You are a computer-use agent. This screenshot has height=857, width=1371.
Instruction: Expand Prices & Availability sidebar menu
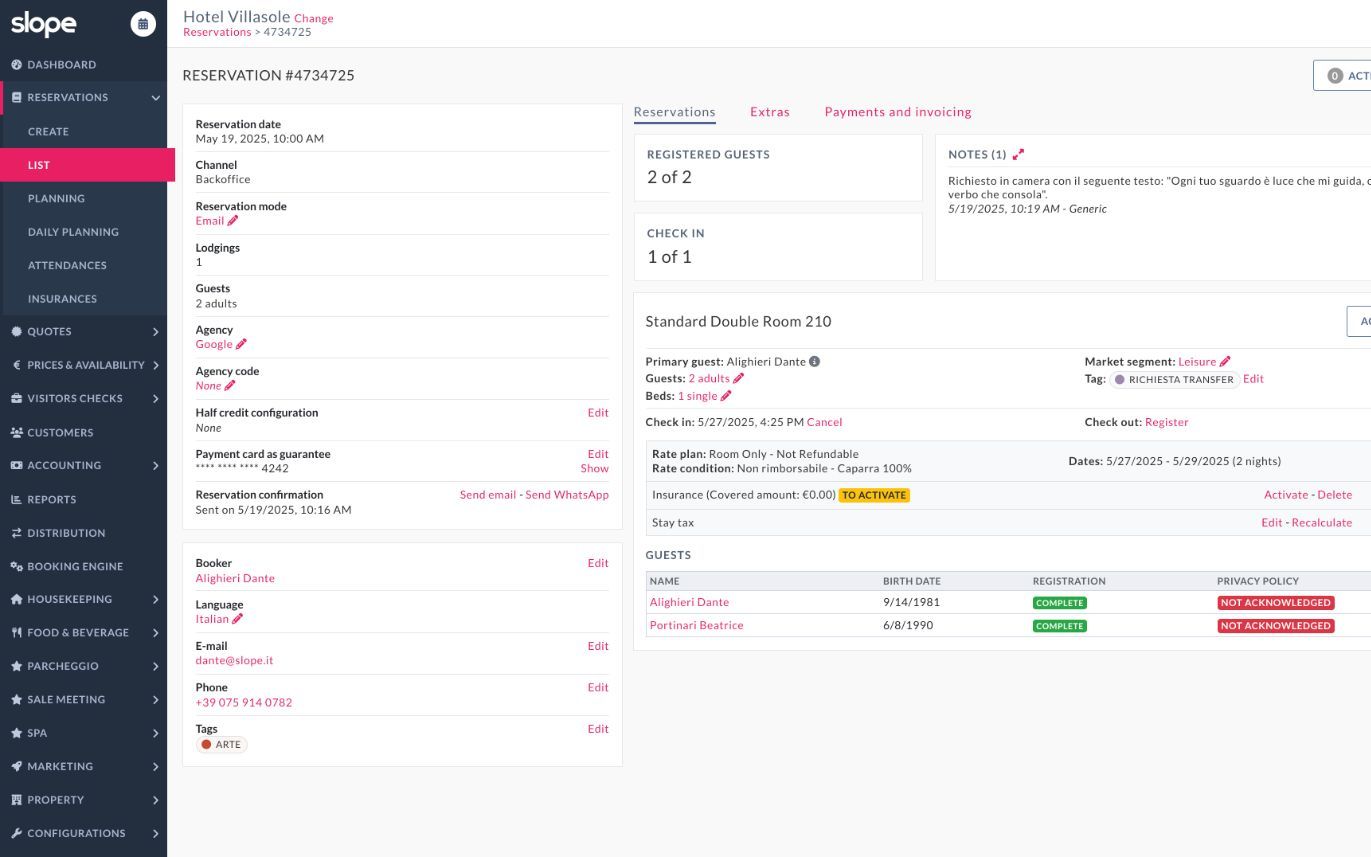tap(155, 365)
